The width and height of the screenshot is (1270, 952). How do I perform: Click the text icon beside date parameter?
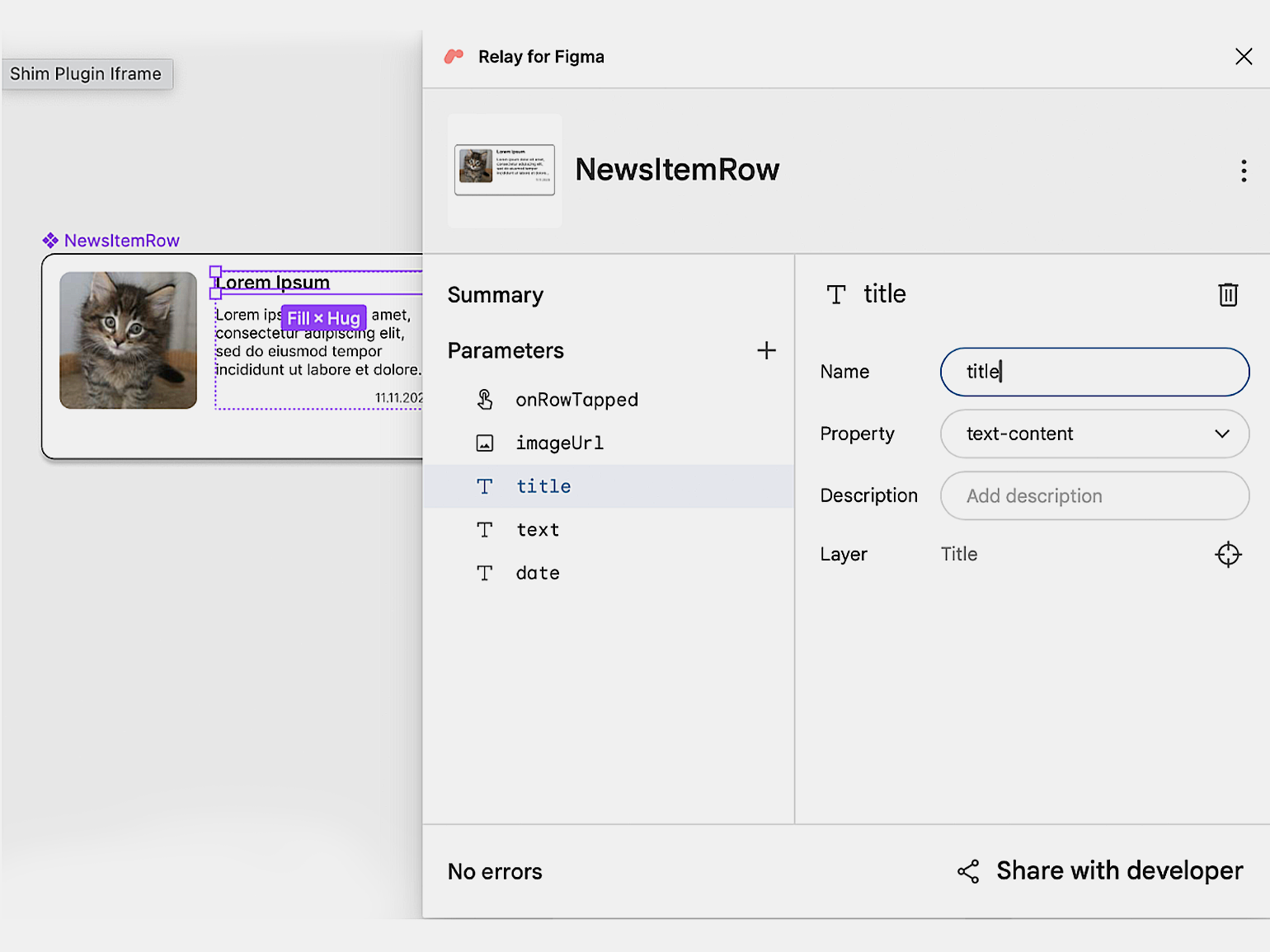[485, 573]
